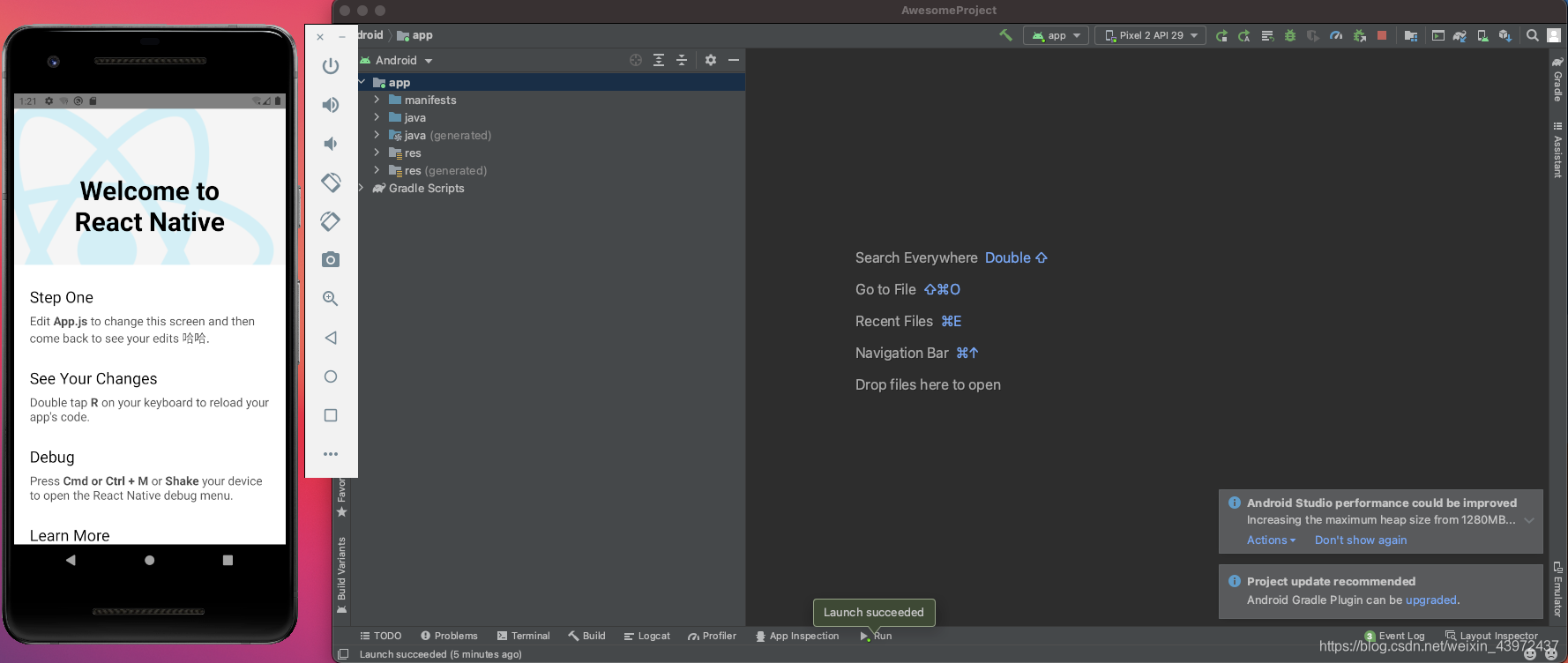Stop the running app with red square
1568x663 pixels.
pyautogui.click(x=1382, y=35)
